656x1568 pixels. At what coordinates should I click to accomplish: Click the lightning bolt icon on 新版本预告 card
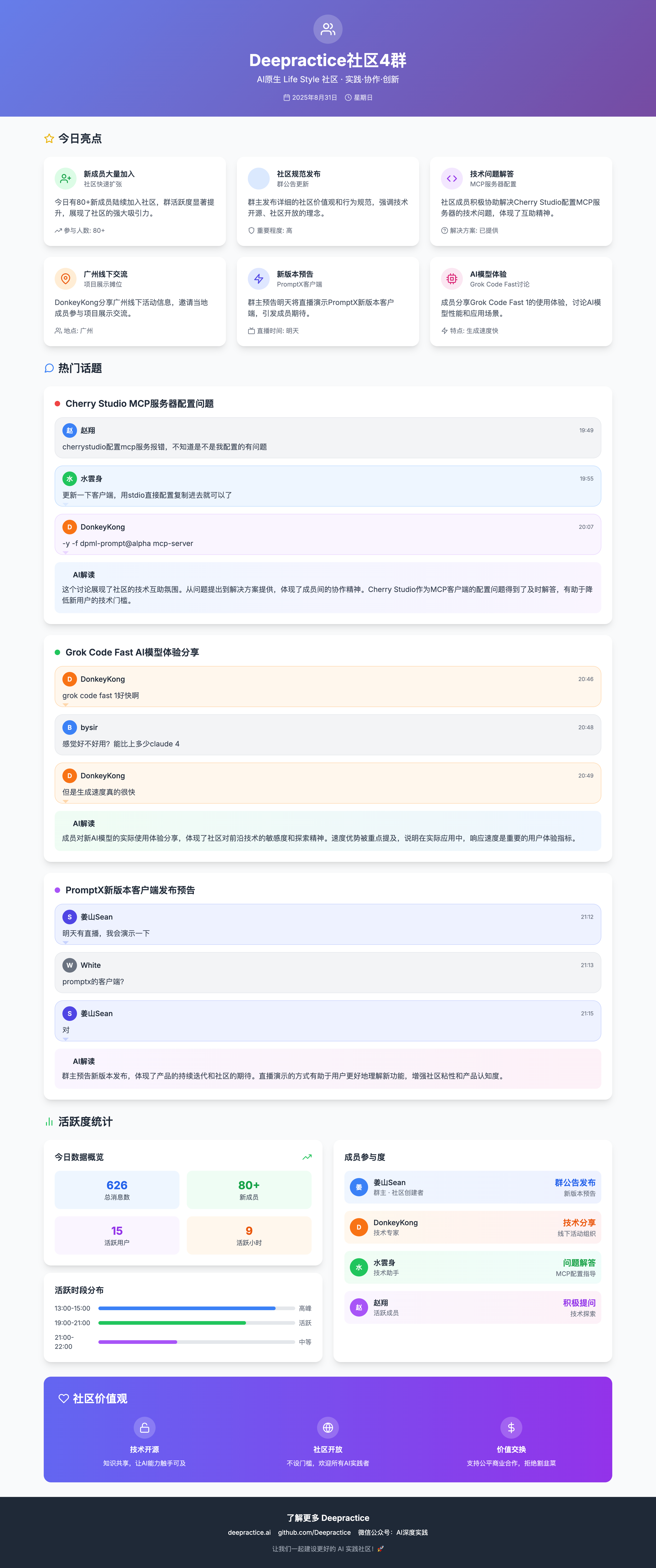click(259, 279)
